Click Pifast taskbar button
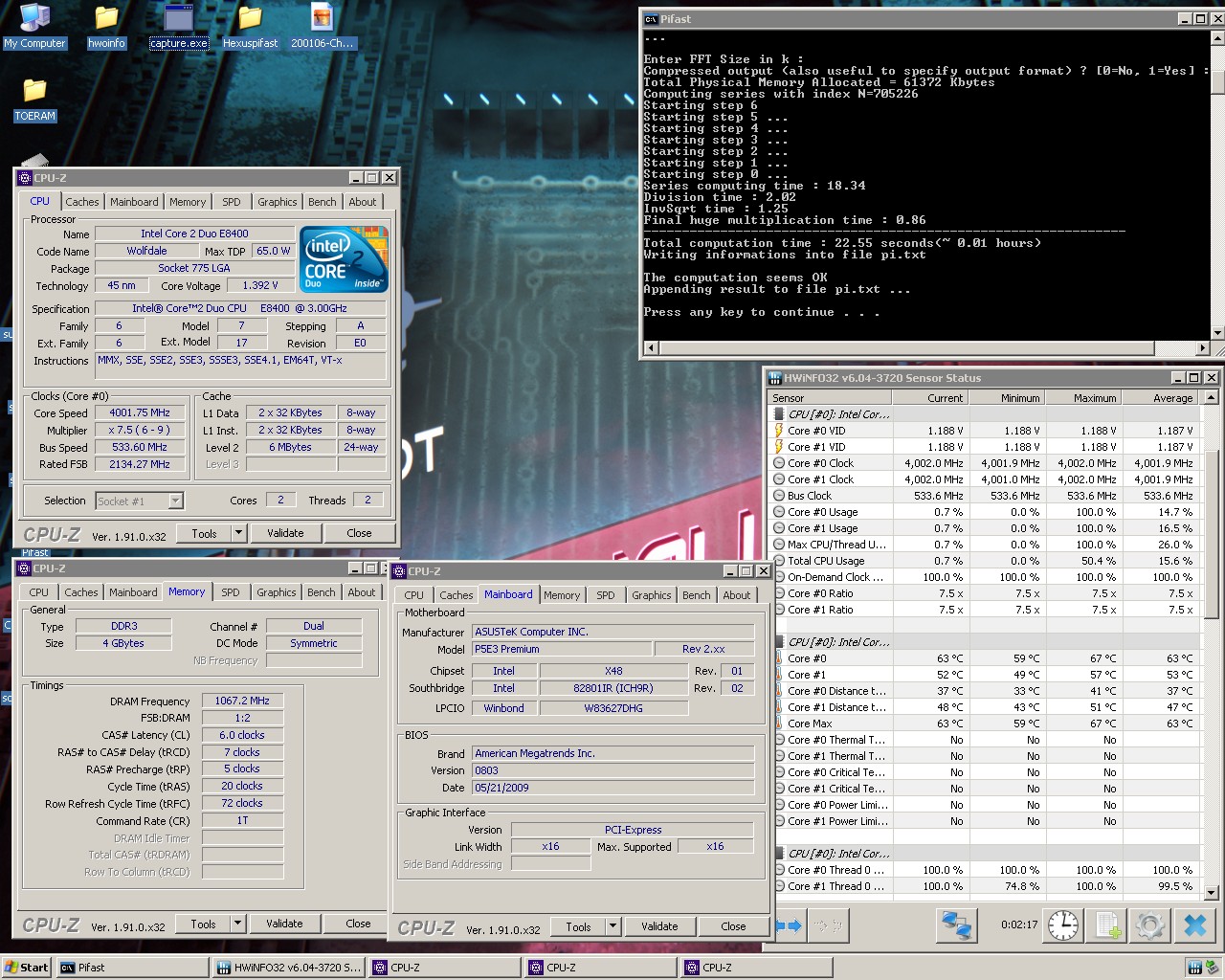The image size is (1225, 980). point(132,968)
